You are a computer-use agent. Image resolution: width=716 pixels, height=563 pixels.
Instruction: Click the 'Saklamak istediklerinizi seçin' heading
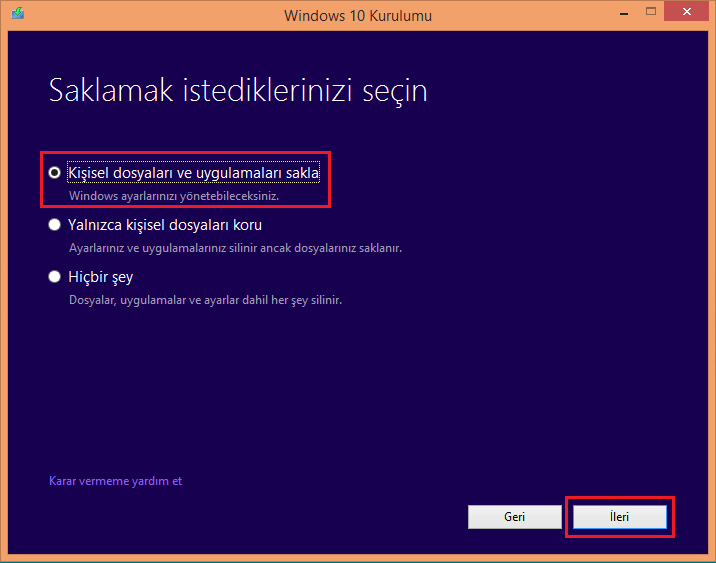238,91
